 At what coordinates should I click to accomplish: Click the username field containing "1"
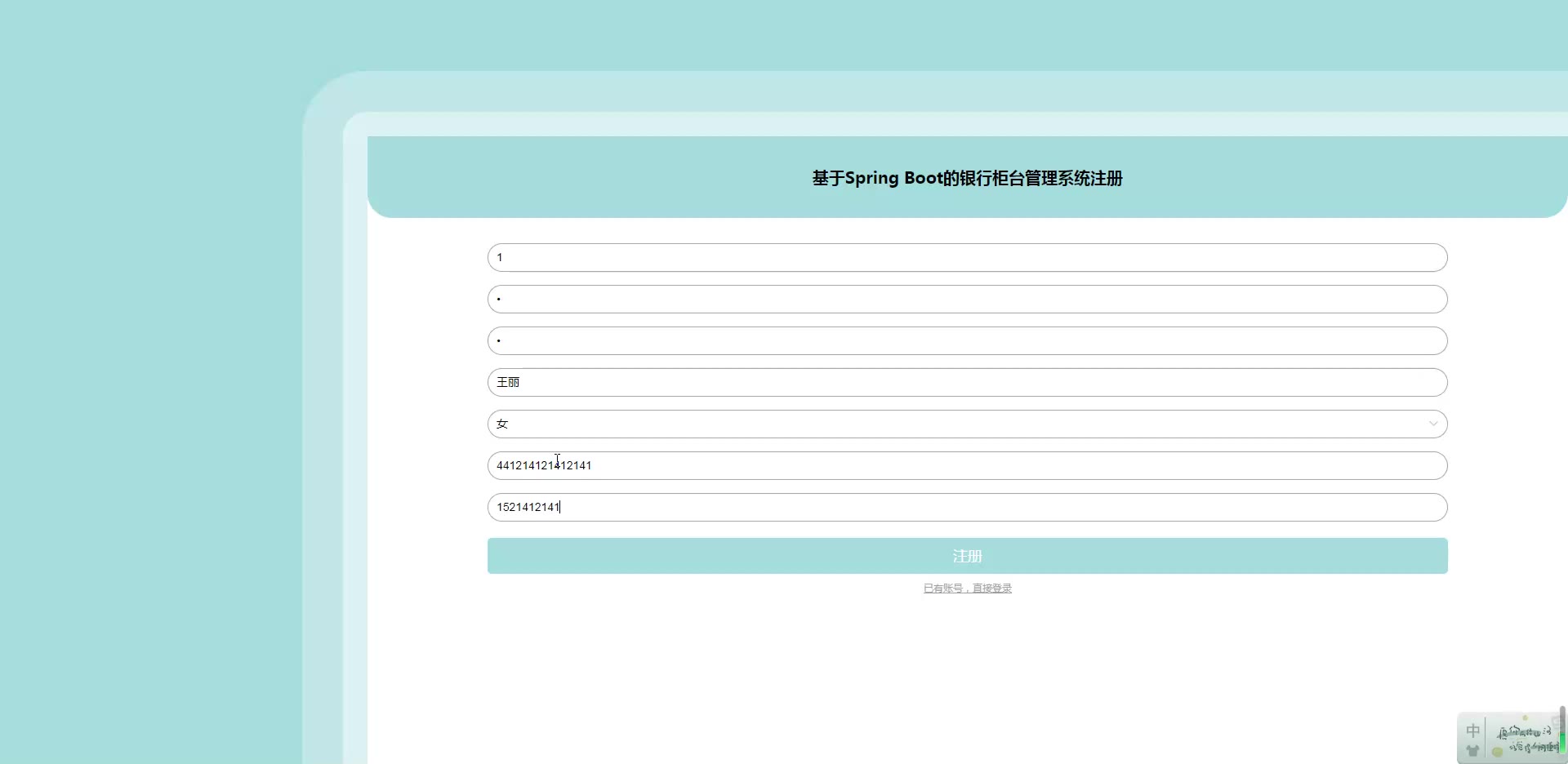tap(967, 257)
